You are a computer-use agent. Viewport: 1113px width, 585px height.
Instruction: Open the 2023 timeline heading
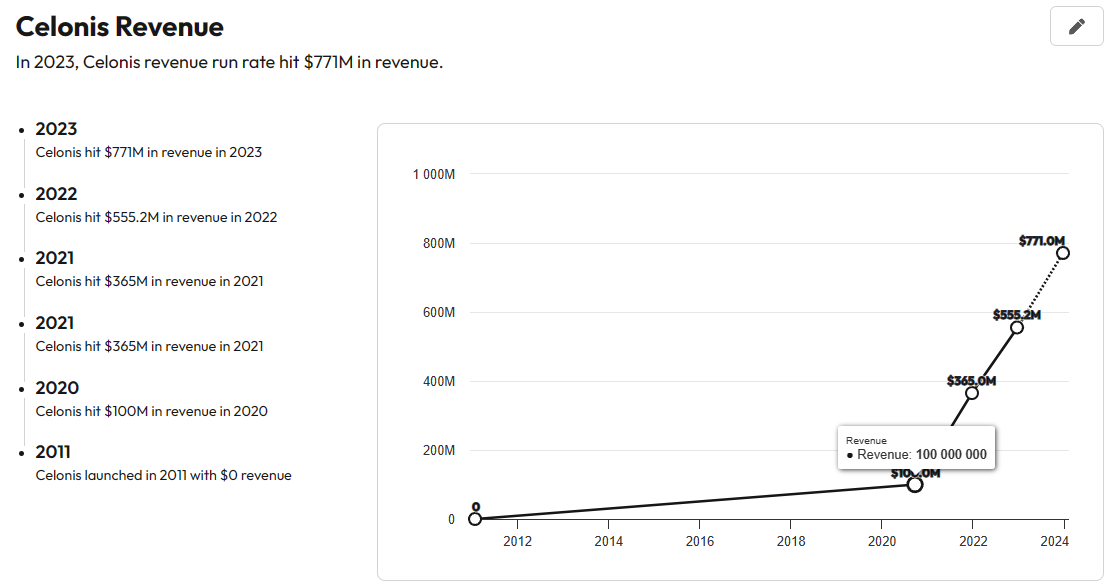[56, 129]
